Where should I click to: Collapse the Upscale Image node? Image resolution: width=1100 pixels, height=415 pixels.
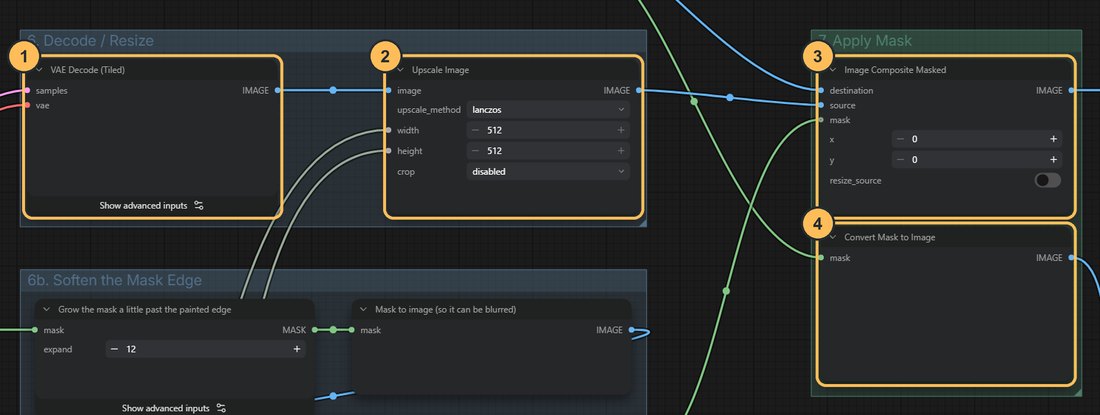point(401,70)
